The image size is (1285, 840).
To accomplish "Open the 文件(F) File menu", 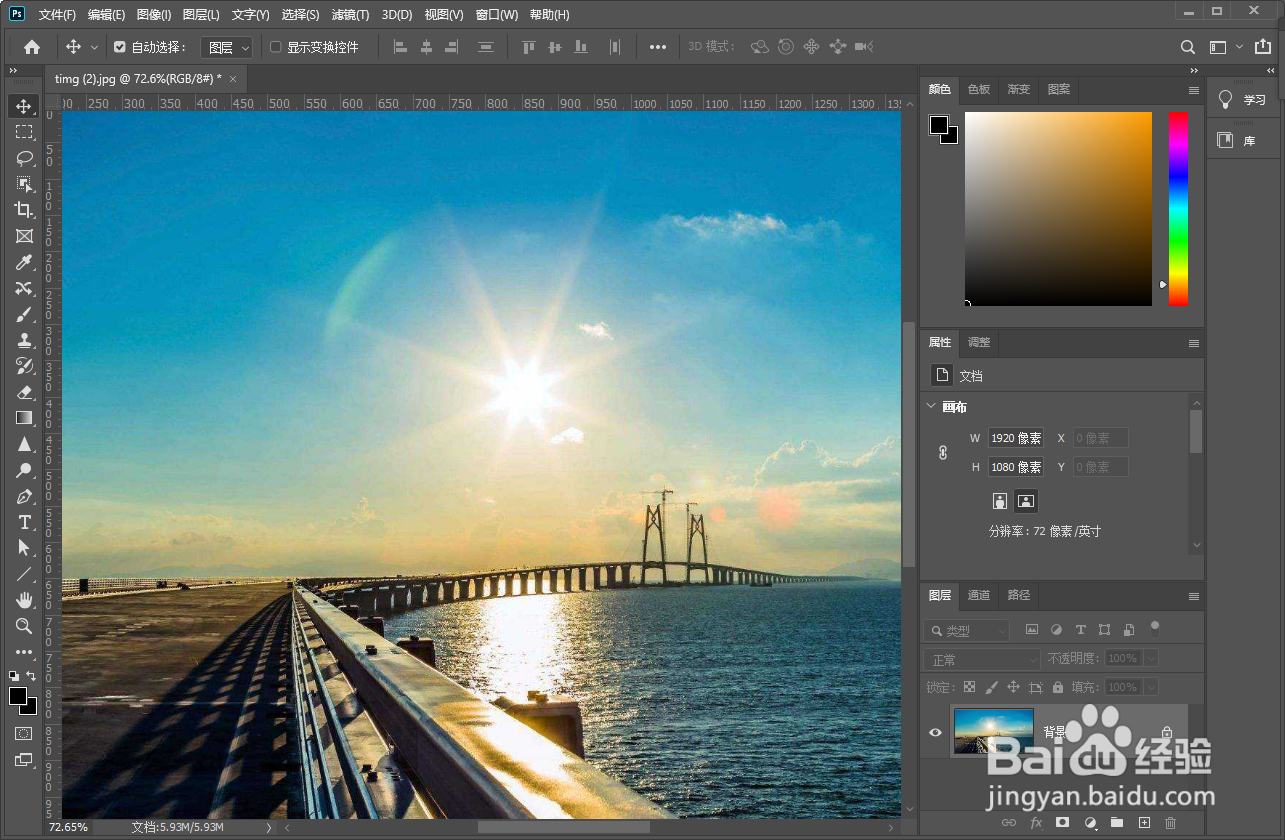I will (x=58, y=15).
